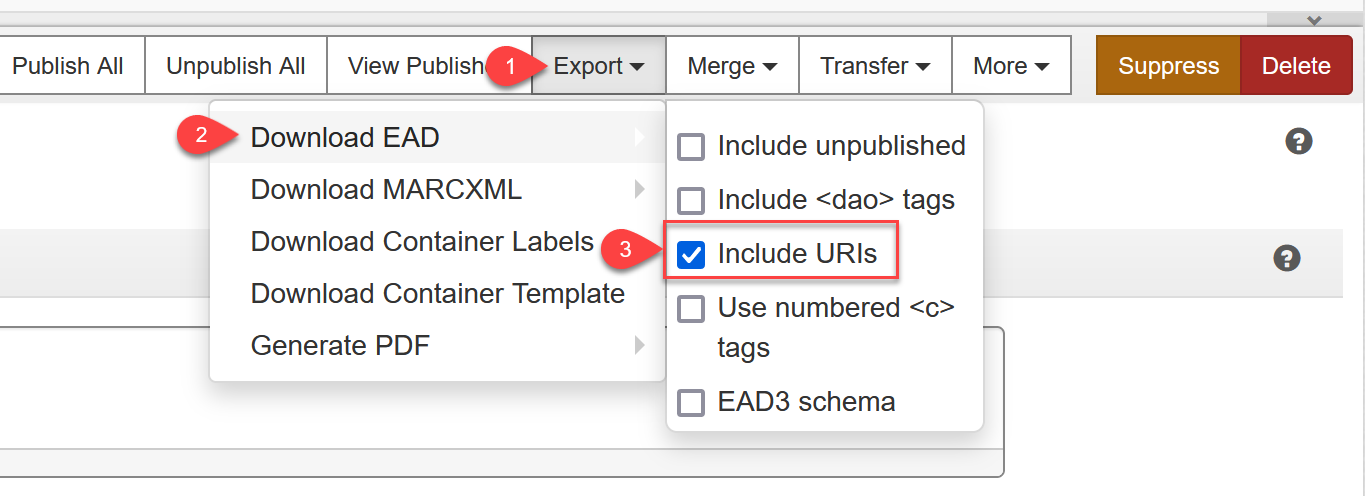
Task: Expand the More dropdown menu
Action: coord(1011,66)
